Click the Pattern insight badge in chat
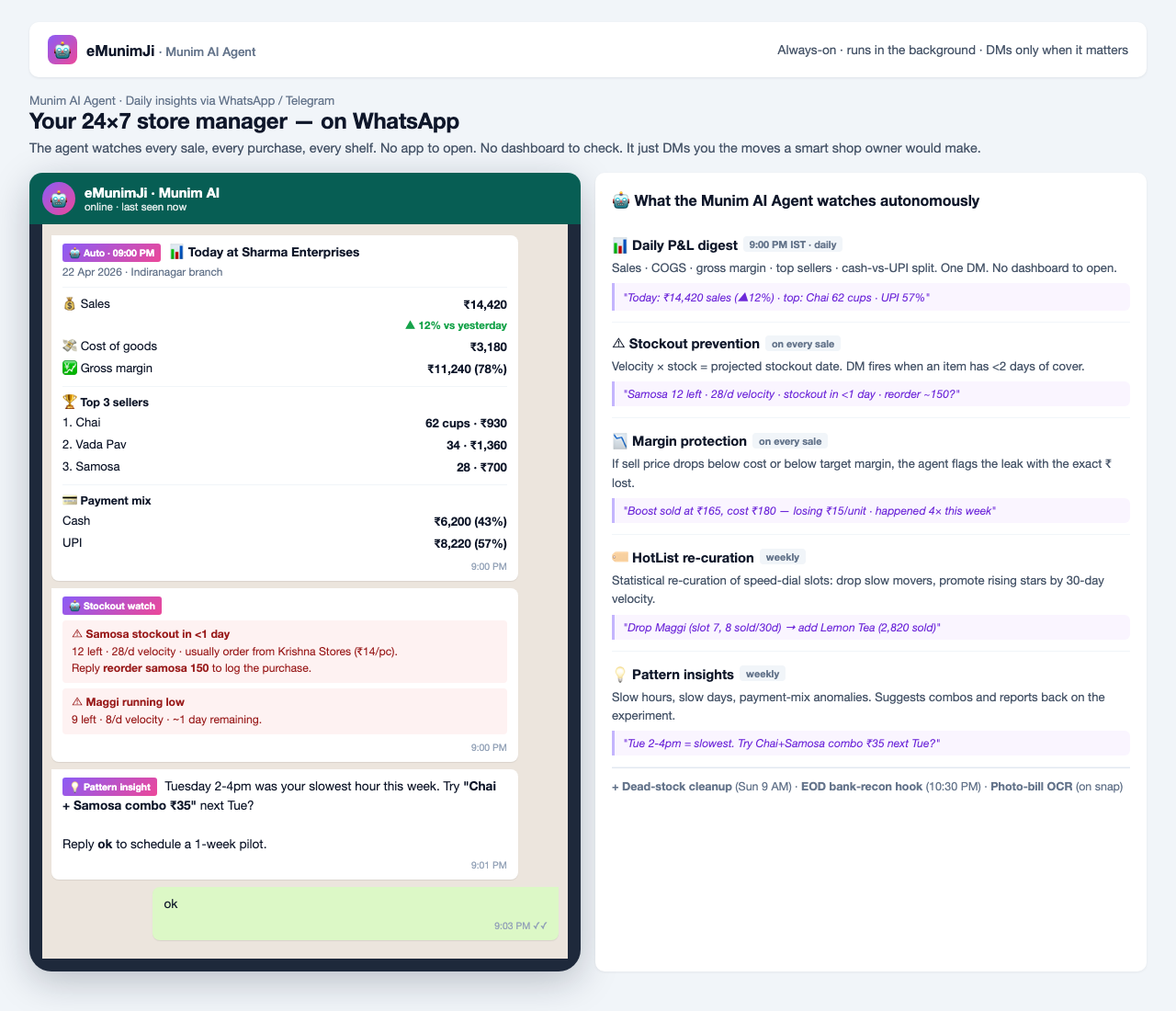Screen dimensions: 1176x1011 110,787
